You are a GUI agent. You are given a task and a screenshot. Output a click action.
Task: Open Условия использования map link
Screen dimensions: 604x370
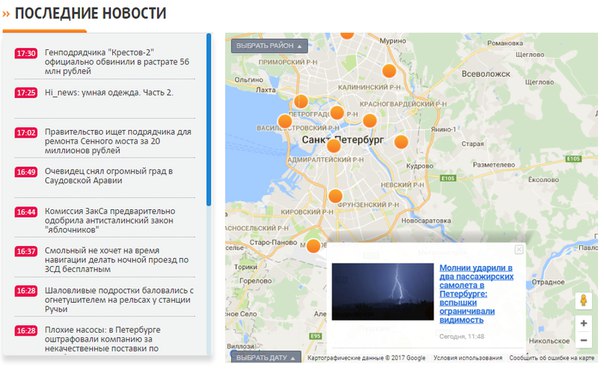(468, 358)
